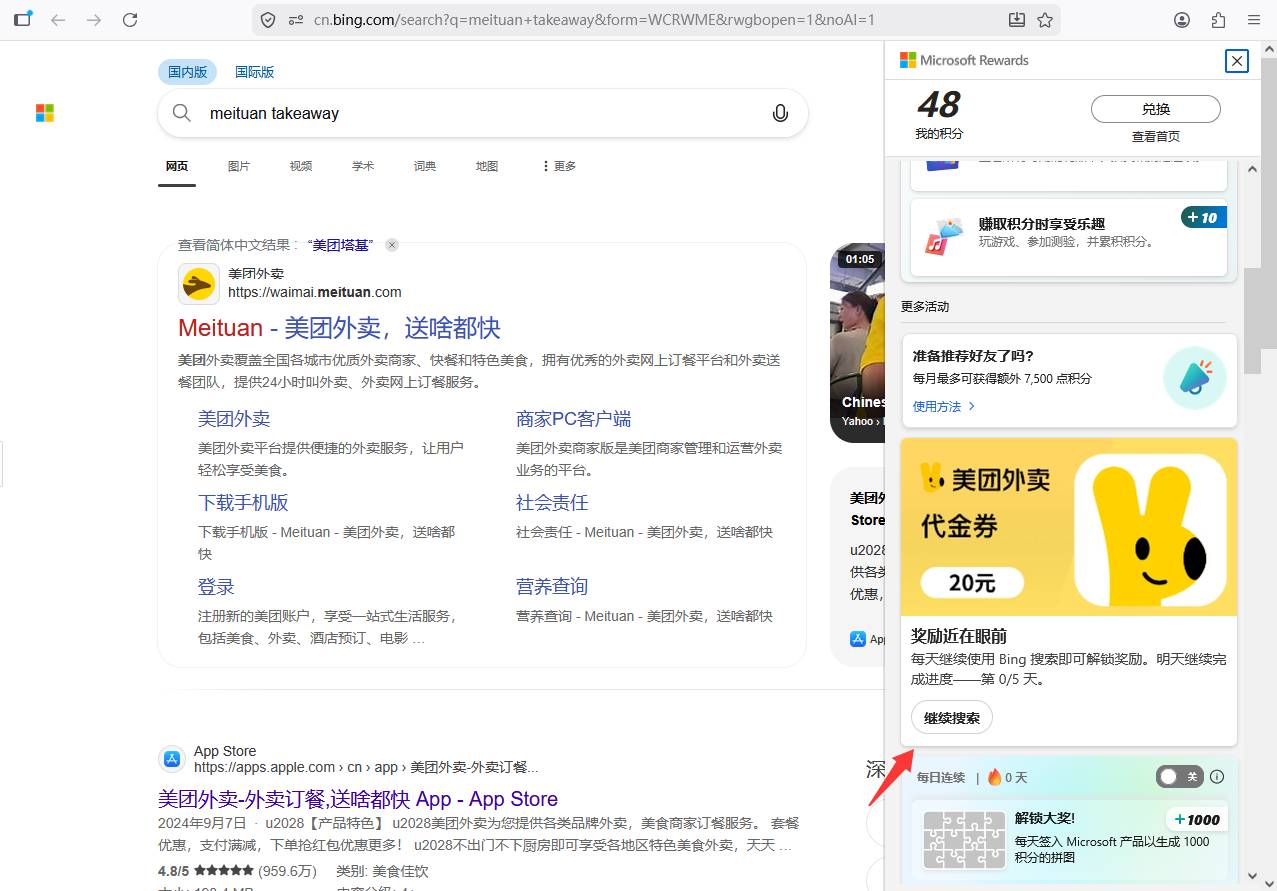Click the apps.apple.com breadcrumb URL
The width and height of the screenshot is (1277, 891).
pyautogui.click(x=366, y=767)
